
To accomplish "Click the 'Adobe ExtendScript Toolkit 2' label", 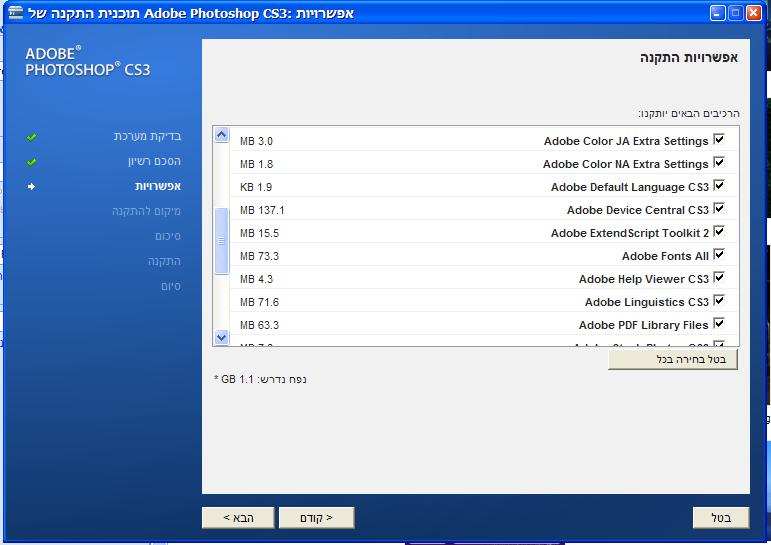I will coord(630,233).
